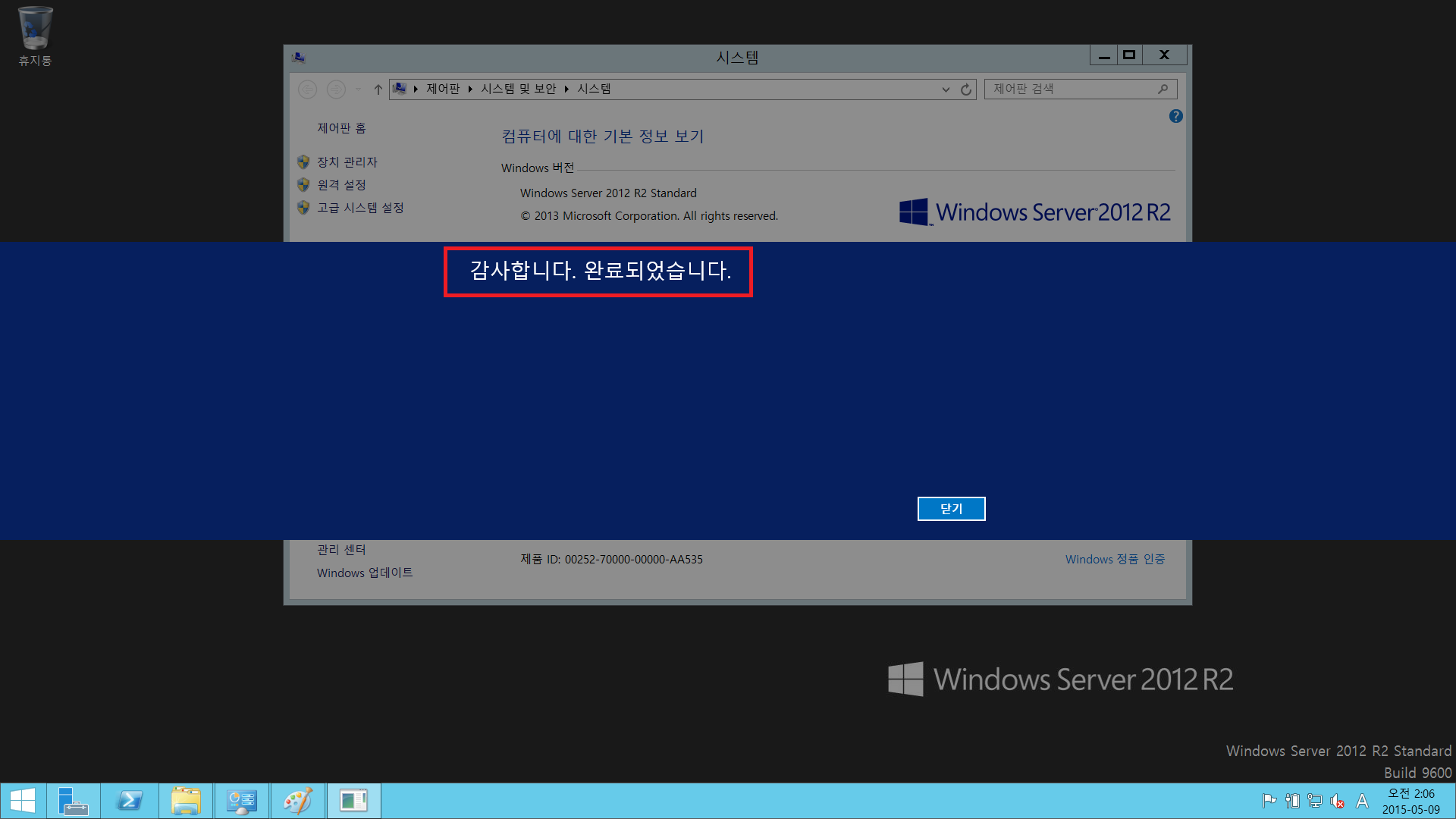This screenshot has height=819, width=1456.
Task: Launch Server Manager from the taskbar
Action: pos(74,801)
